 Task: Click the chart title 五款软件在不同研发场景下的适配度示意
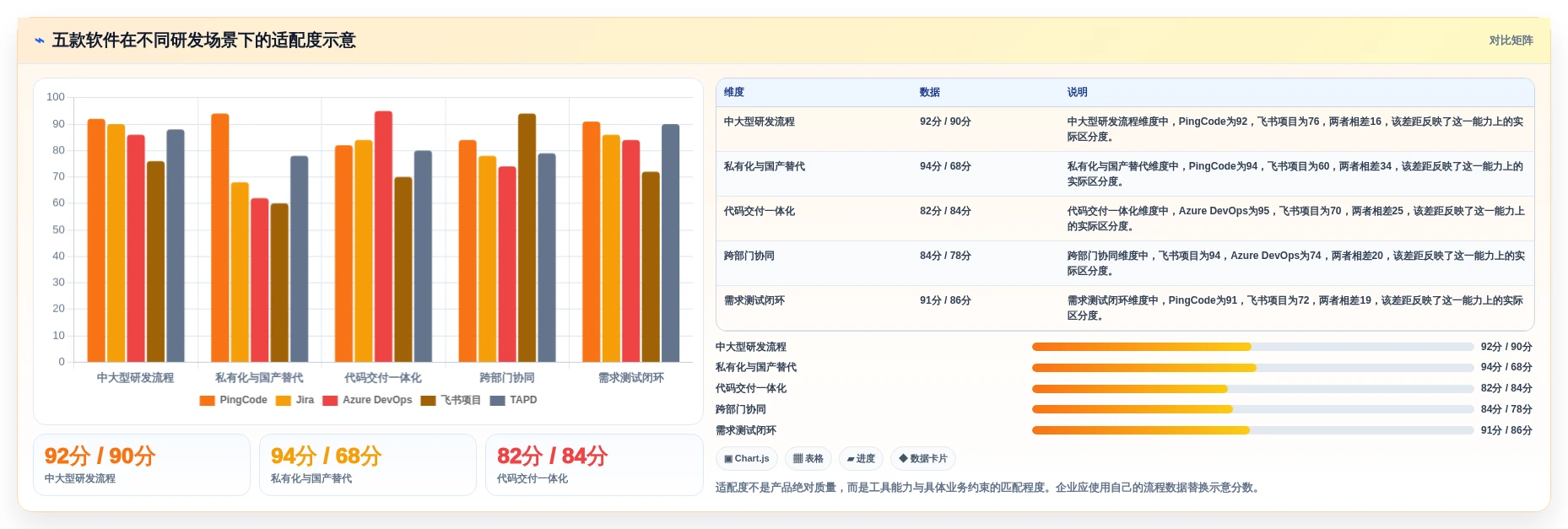click(x=204, y=40)
